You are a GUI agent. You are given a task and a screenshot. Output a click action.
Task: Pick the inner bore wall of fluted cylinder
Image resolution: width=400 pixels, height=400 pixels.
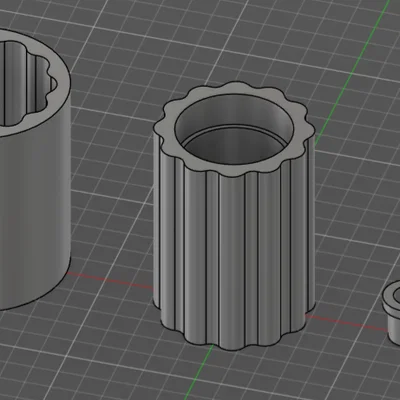[233, 112]
